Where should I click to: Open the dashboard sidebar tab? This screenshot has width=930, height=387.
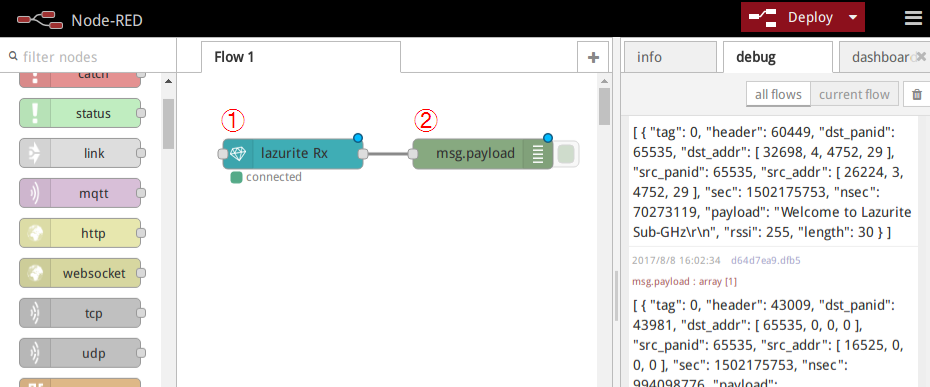coord(880,58)
